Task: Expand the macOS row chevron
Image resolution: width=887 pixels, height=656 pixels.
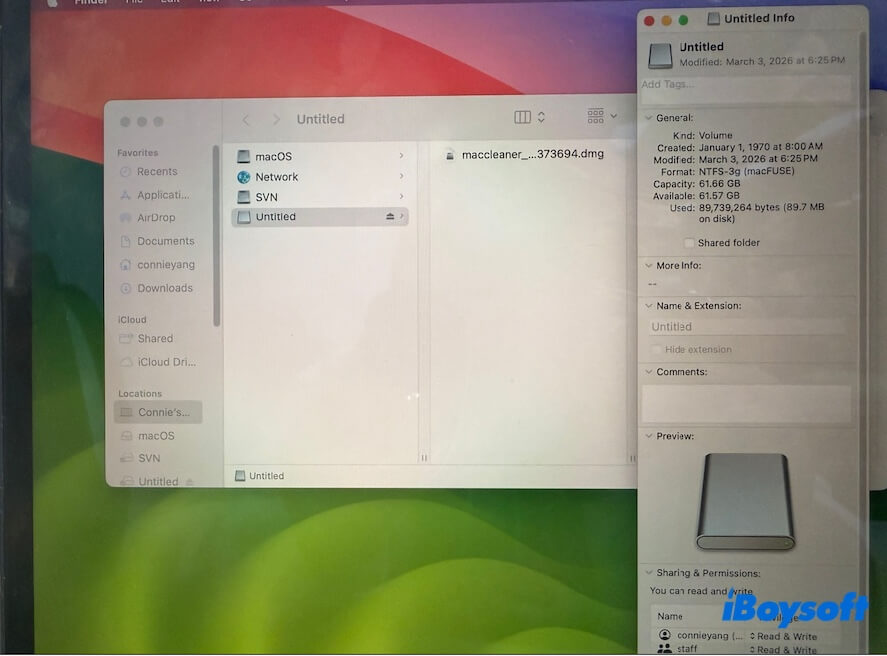Action: click(402, 156)
